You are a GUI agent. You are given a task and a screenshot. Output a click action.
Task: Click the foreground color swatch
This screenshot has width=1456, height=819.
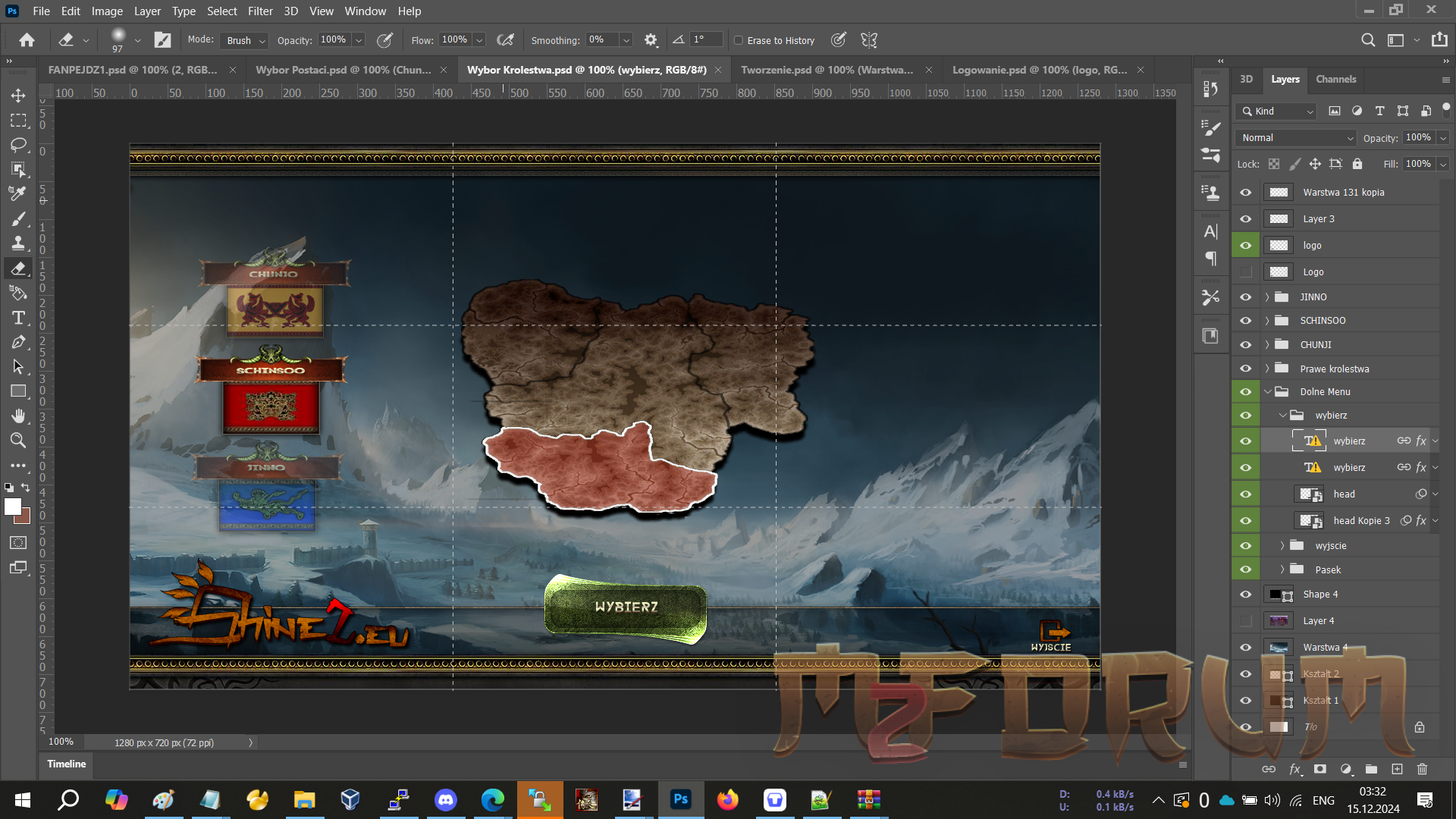coord(12,507)
